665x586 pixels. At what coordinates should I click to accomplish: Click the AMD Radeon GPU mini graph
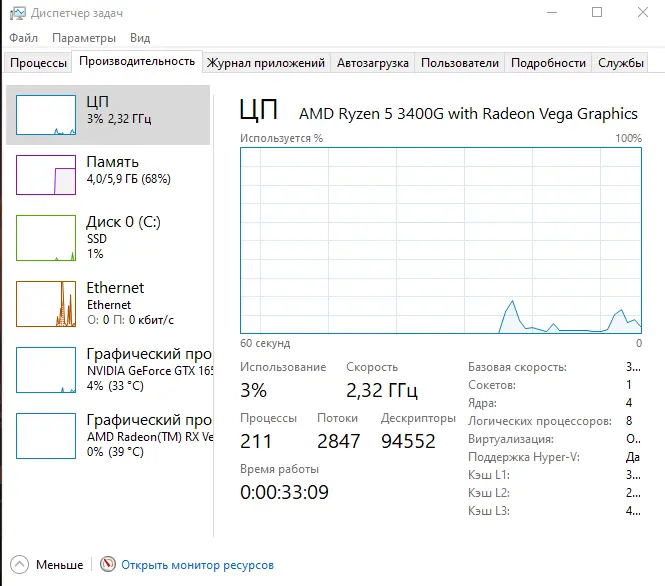coord(46,436)
